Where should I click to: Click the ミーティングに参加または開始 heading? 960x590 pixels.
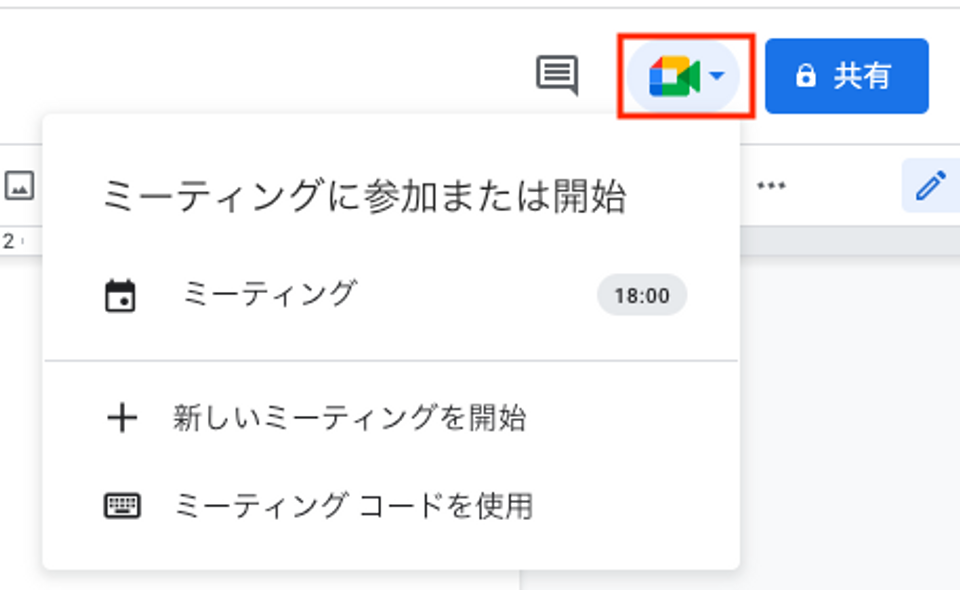pos(364,196)
